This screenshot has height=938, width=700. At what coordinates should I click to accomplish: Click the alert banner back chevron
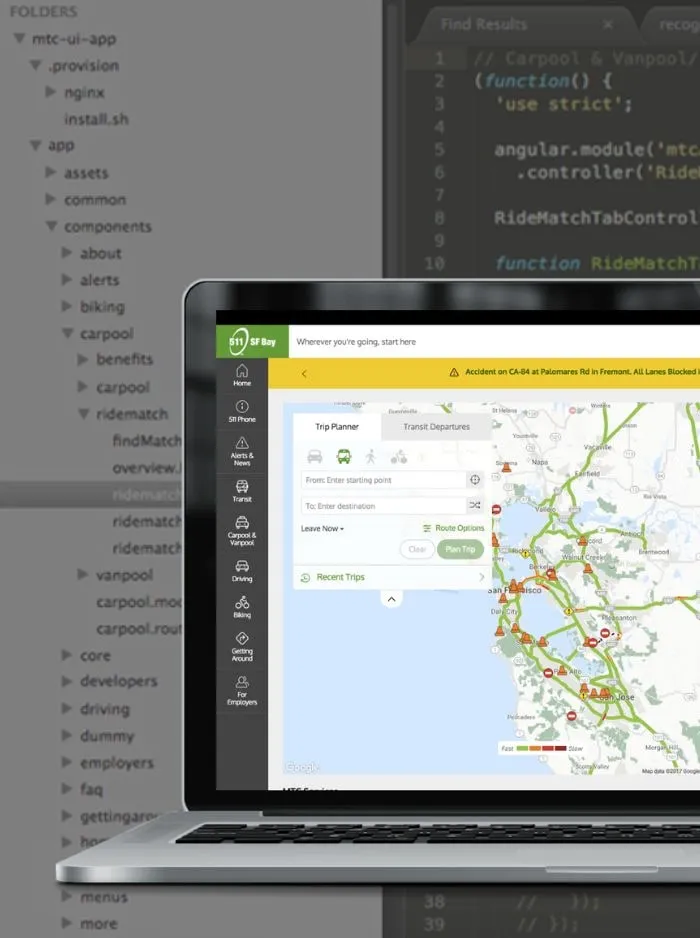click(x=304, y=374)
